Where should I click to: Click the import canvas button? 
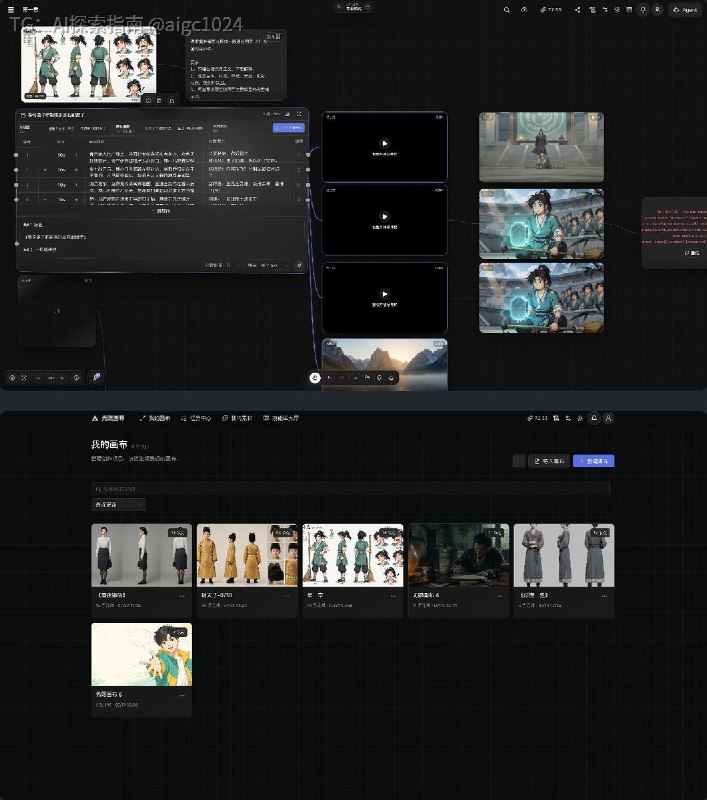click(549, 461)
